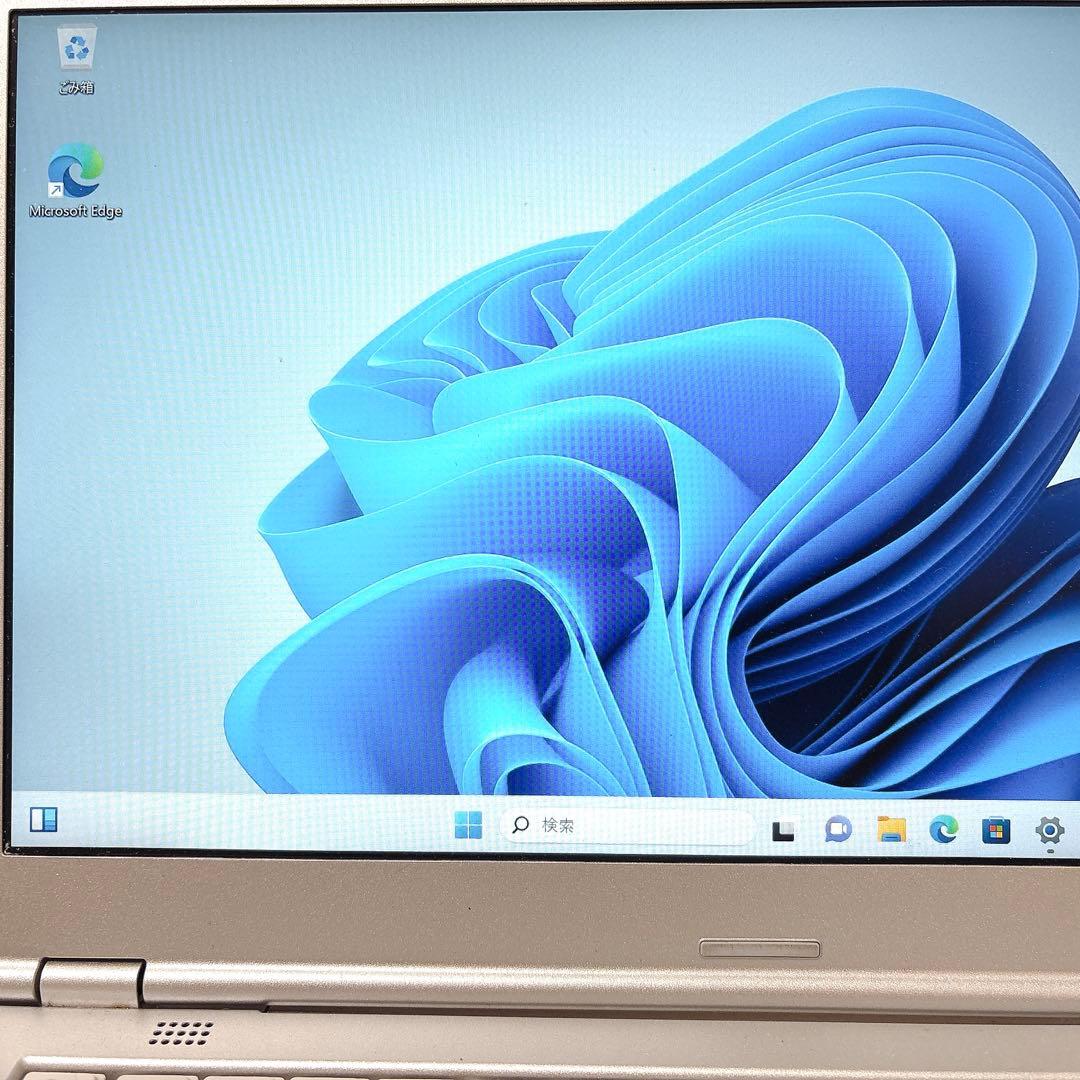Open the Store app icon on the taskbar
1080x1080 pixels.
point(996,827)
